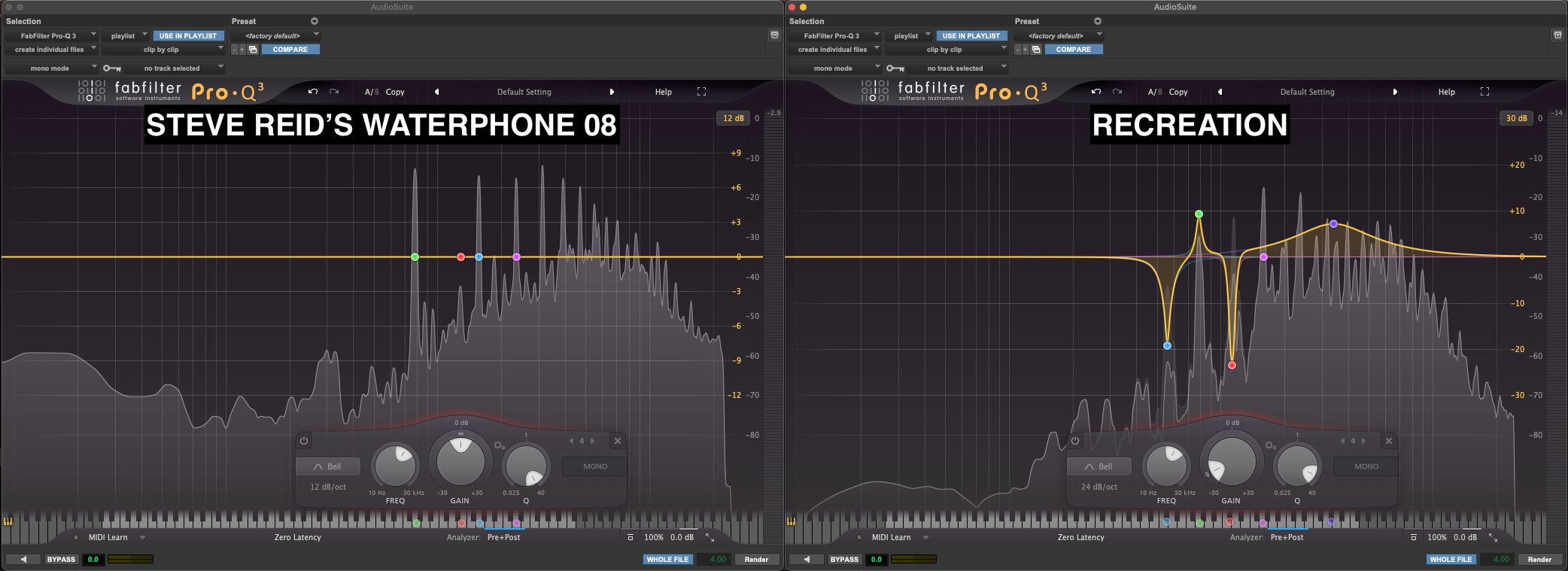Toggle band power button in Recreation window
The width and height of the screenshot is (1568, 571).
click(1075, 441)
